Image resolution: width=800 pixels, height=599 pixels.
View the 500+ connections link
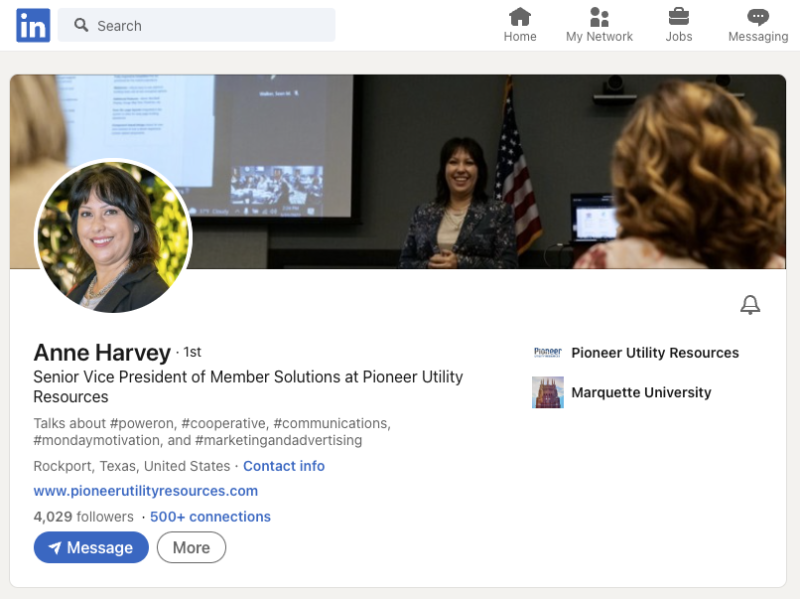pyautogui.click(x=210, y=517)
